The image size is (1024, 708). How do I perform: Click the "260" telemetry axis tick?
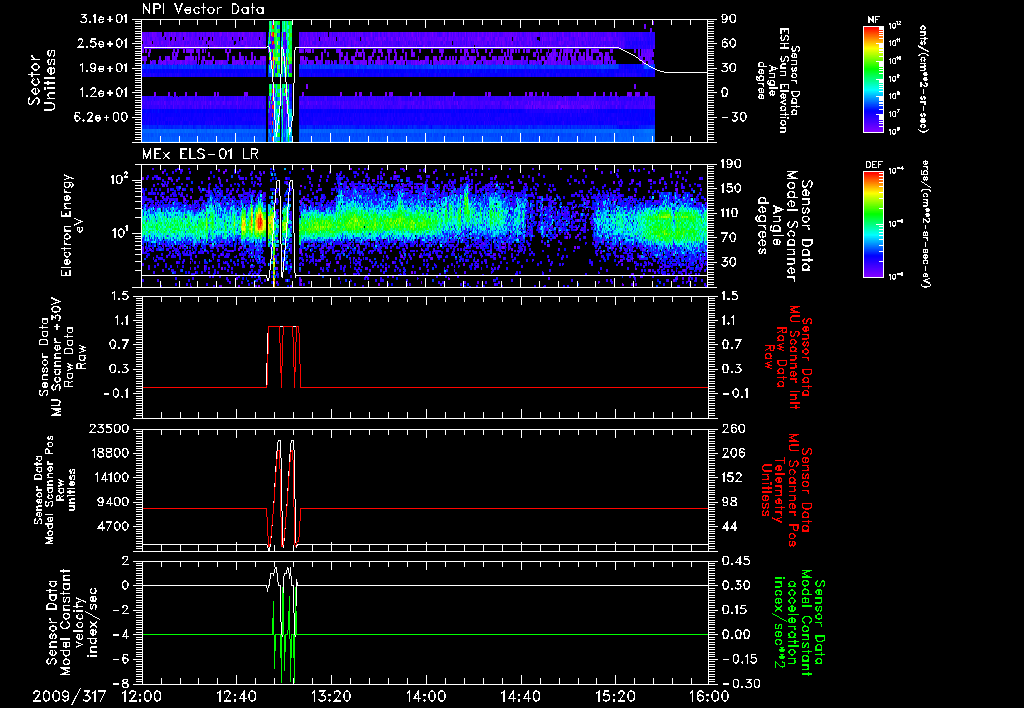[x=733, y=428]
